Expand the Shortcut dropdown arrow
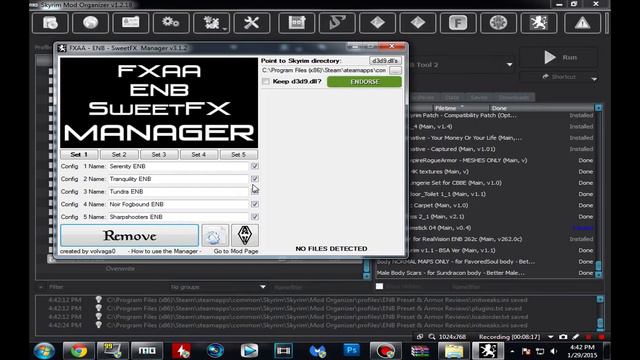Image resolution: width=640 pixels, height=360 pixels. pos(594,78)
